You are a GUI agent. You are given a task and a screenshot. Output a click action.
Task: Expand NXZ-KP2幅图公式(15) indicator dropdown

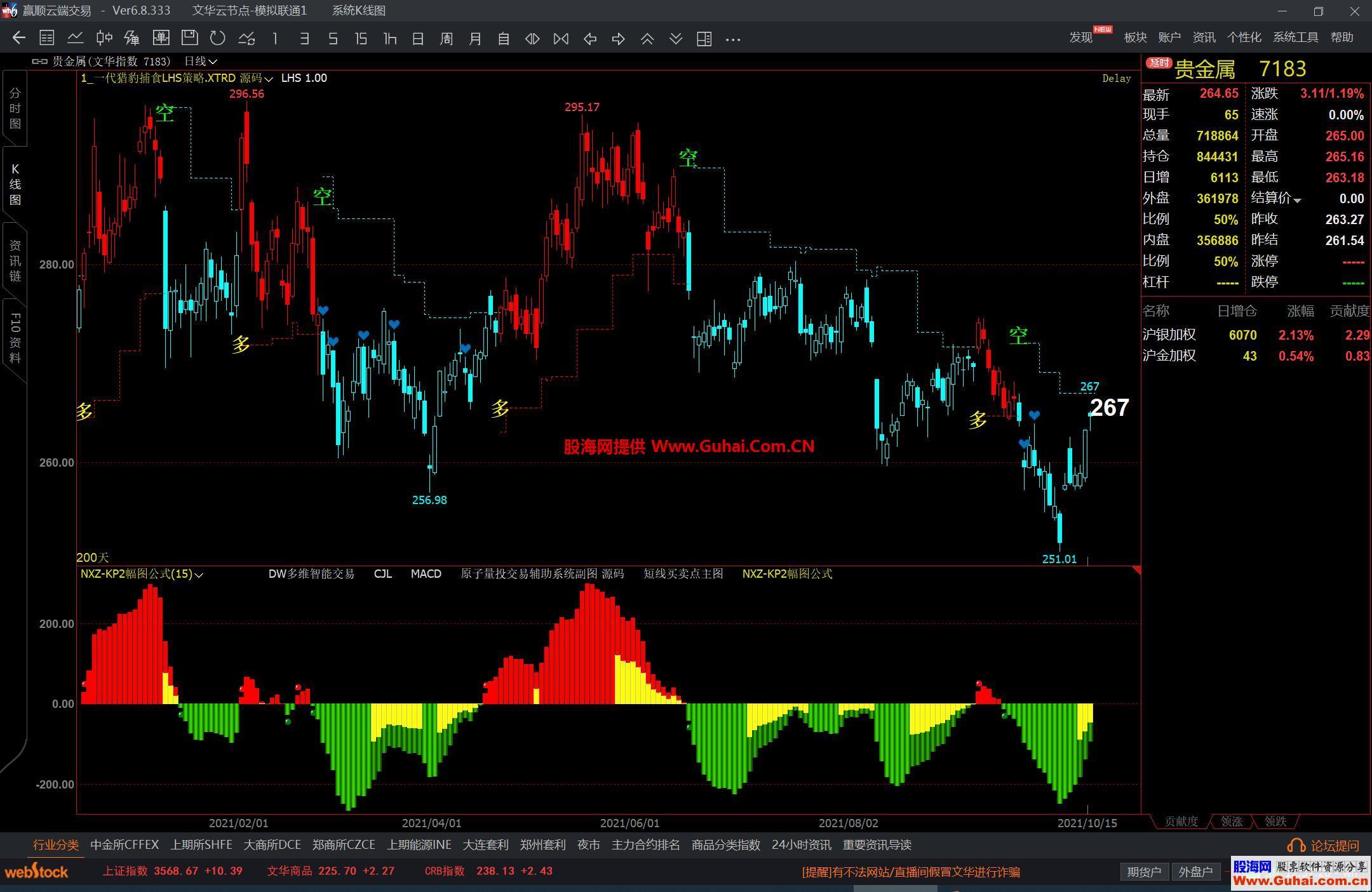tap(199, 575)
